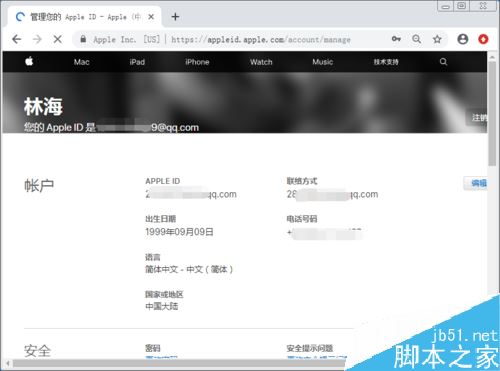The image size is (500, 371).
Task: Open iPhone in Apple navigation
Action: 197,62
